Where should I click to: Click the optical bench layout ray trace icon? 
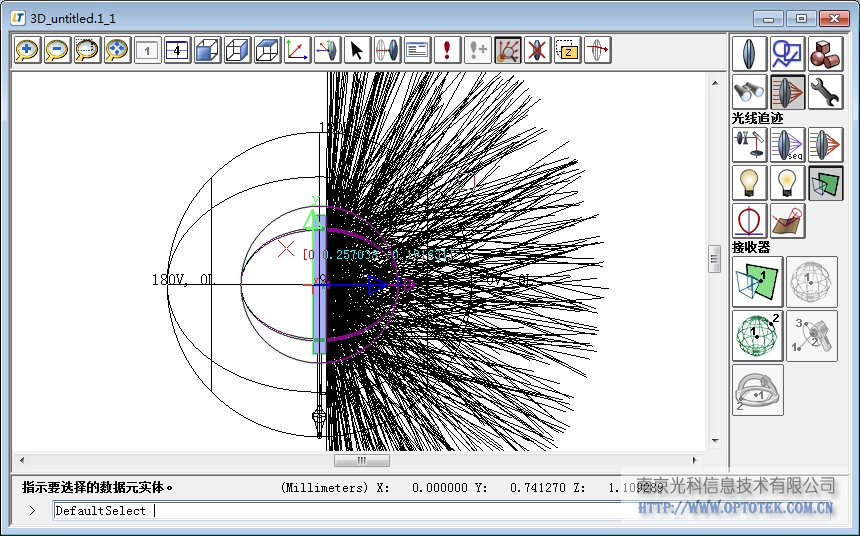tap(749, 145)
